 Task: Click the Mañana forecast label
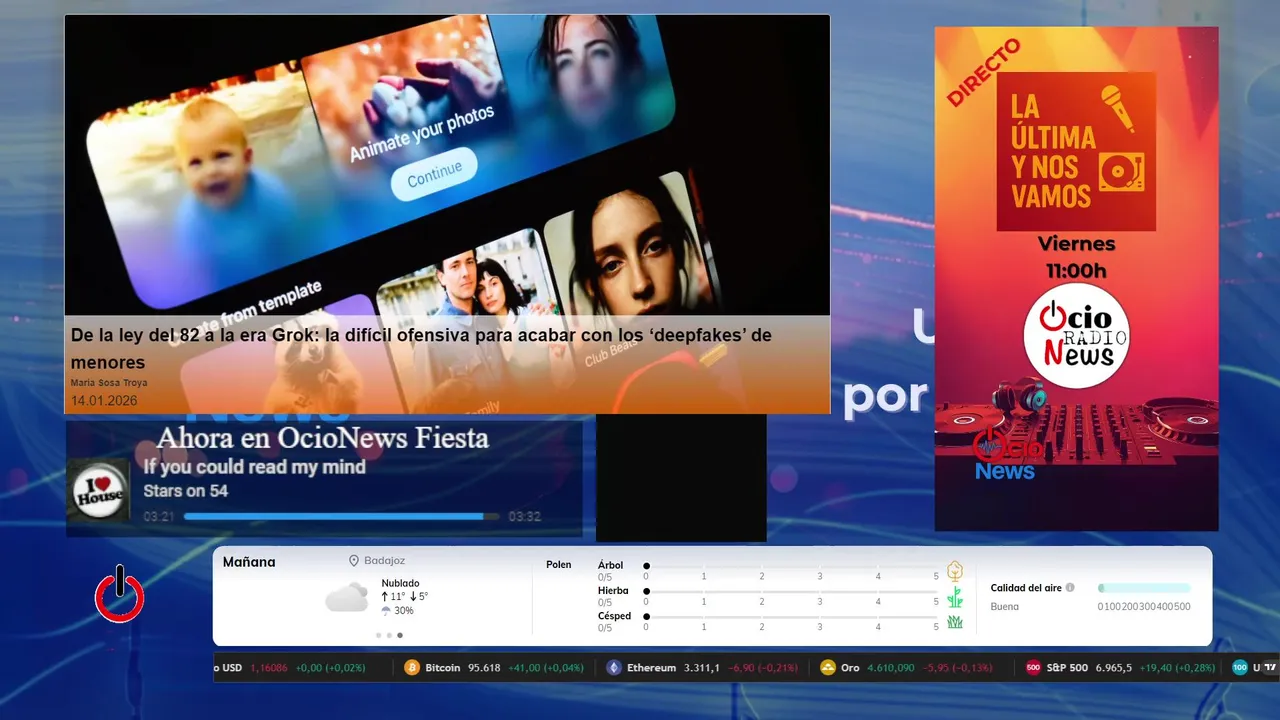pos(249,562)
